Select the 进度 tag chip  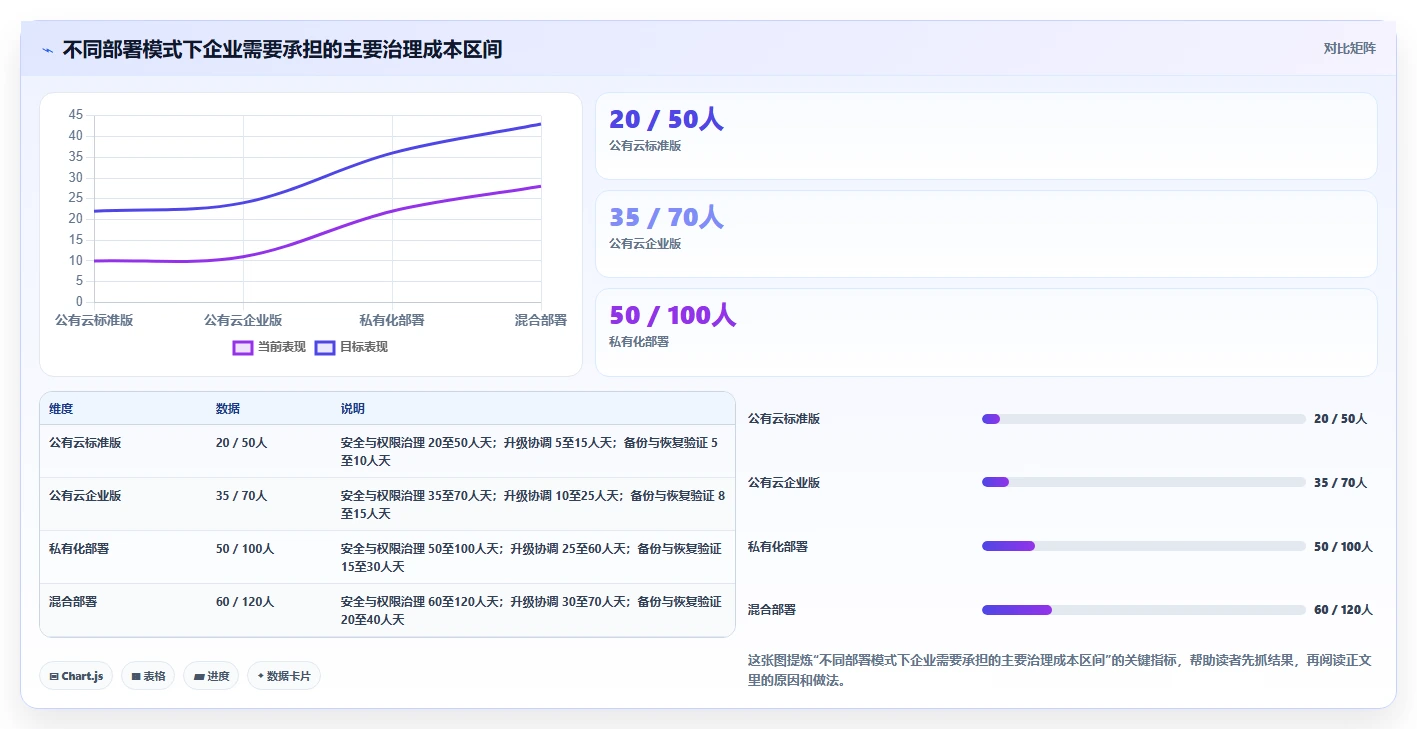(x=211, y=676)
